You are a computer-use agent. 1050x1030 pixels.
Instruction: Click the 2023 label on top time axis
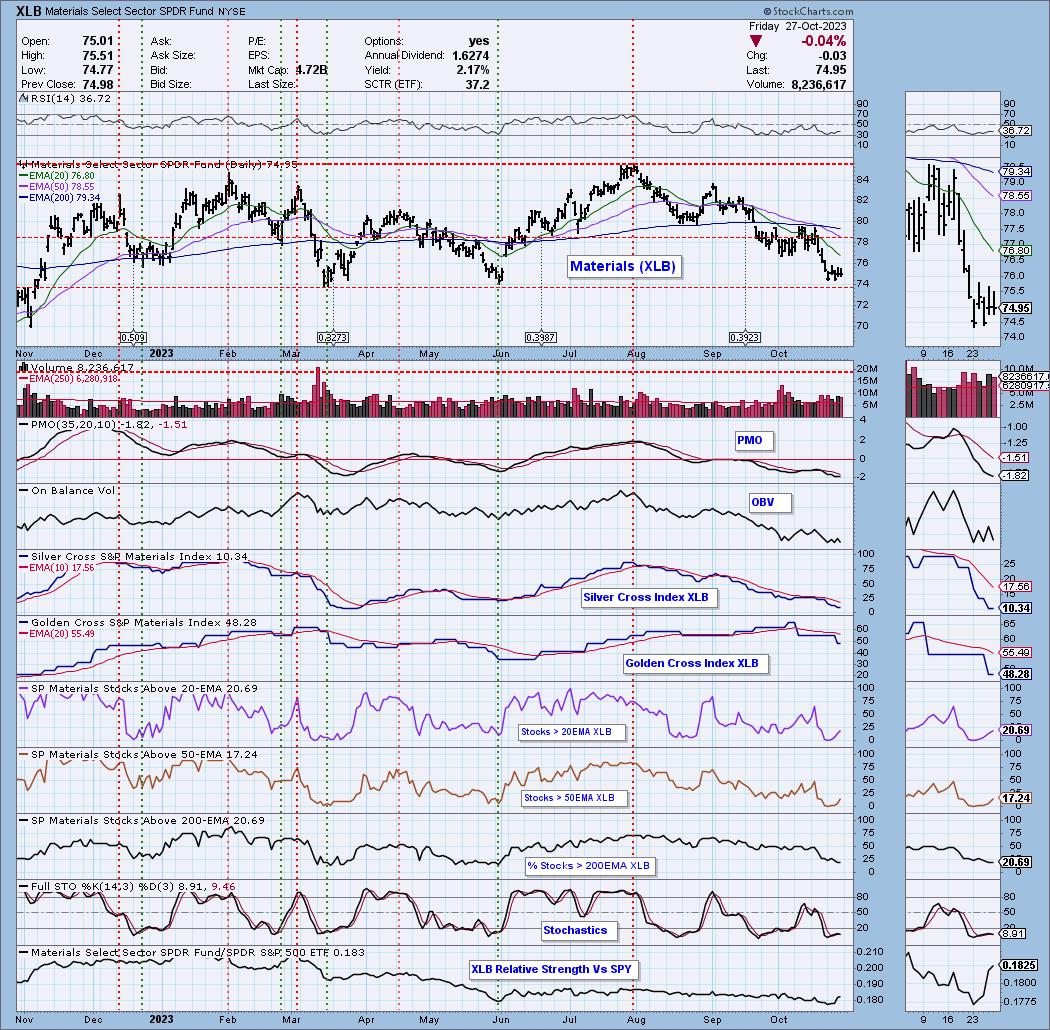coord(161,353)
